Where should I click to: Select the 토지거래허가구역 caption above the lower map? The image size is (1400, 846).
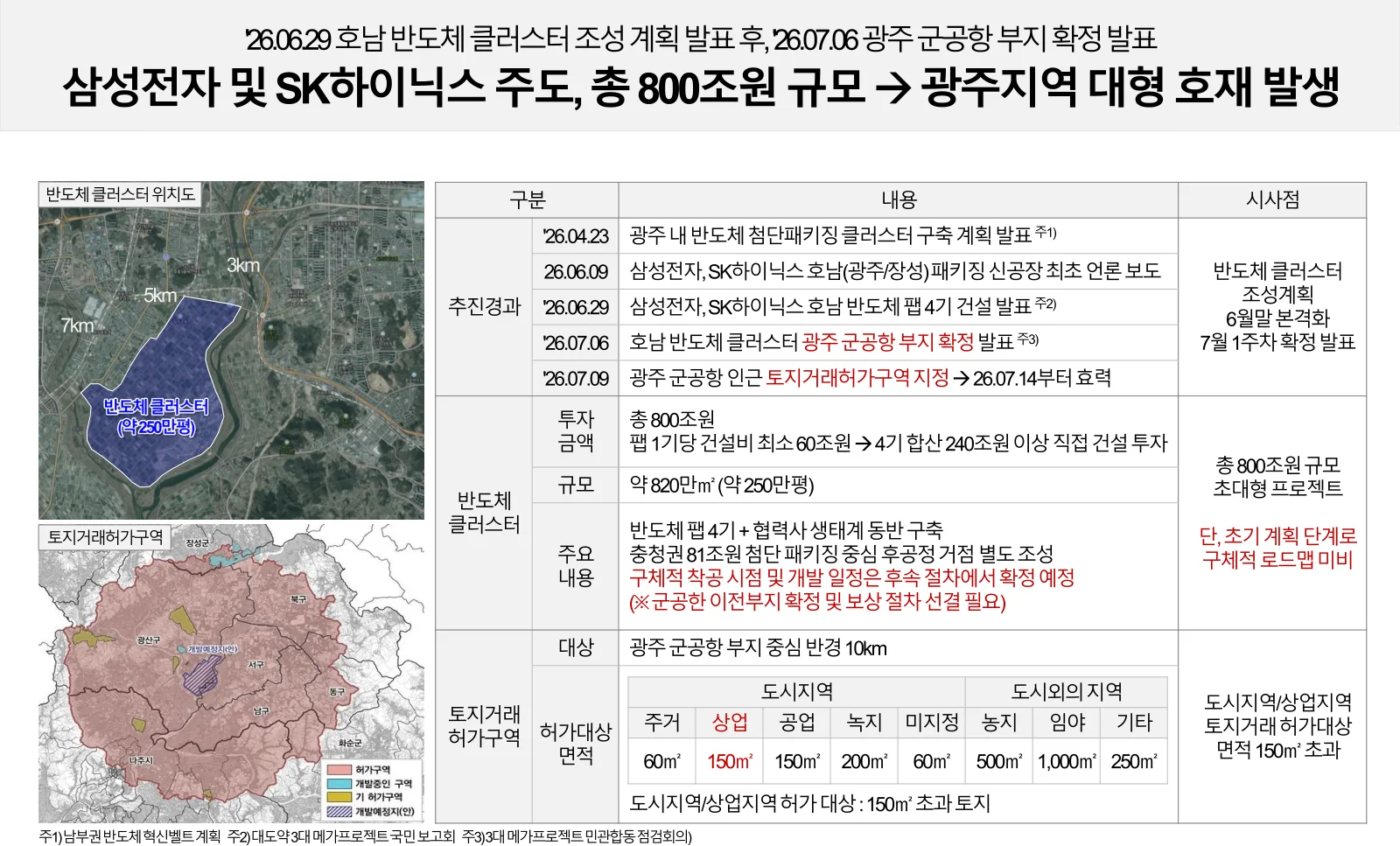pyautogui.click(x=105, y=537)
